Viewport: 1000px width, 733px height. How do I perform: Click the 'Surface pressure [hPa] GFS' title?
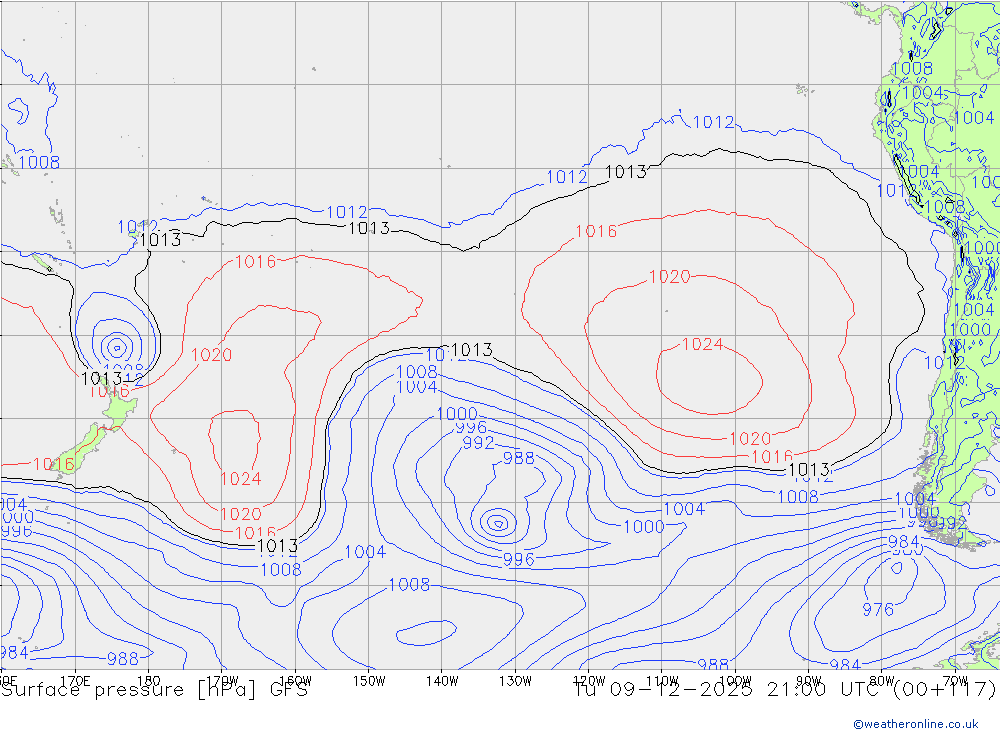tap(155, 690)
